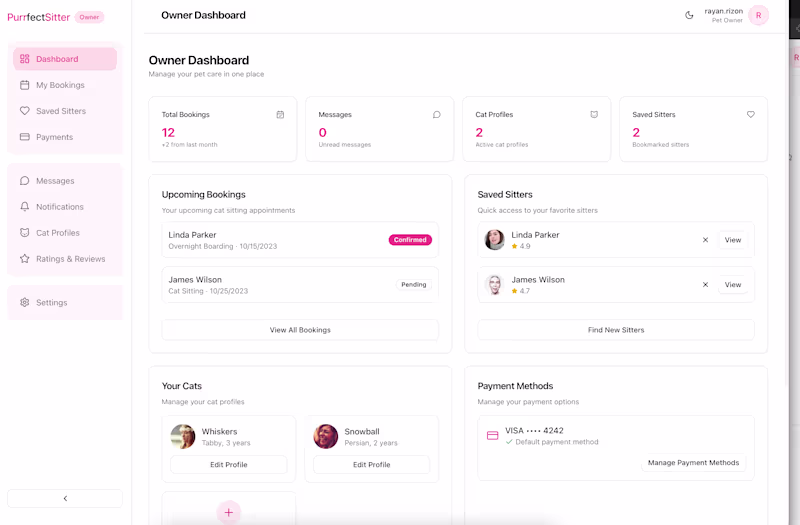Edit Snowball's profile

coord(371,465)
